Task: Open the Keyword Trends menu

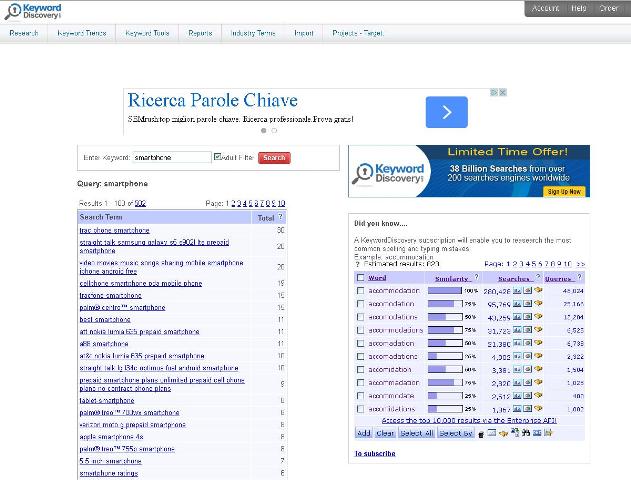Action: coord(82,33)
